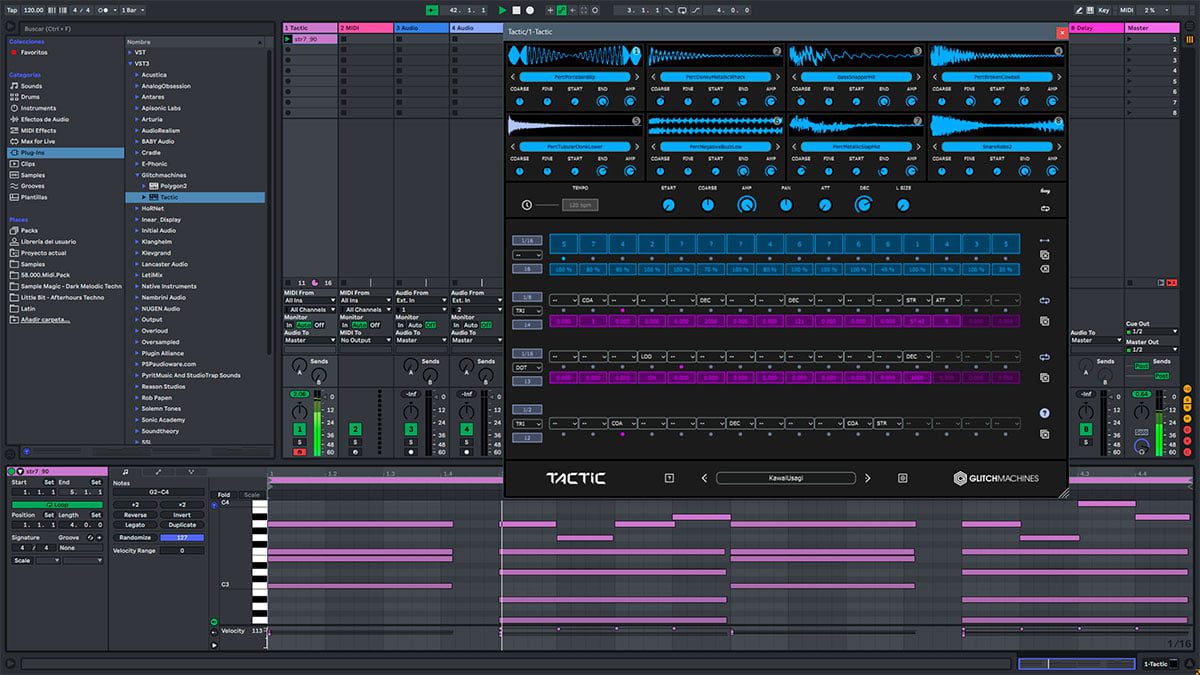The width and height of the screenshot is (1200, 675).
Task: Open the COA dropdown in second sequencer row
Action: [x=592, y=299]
